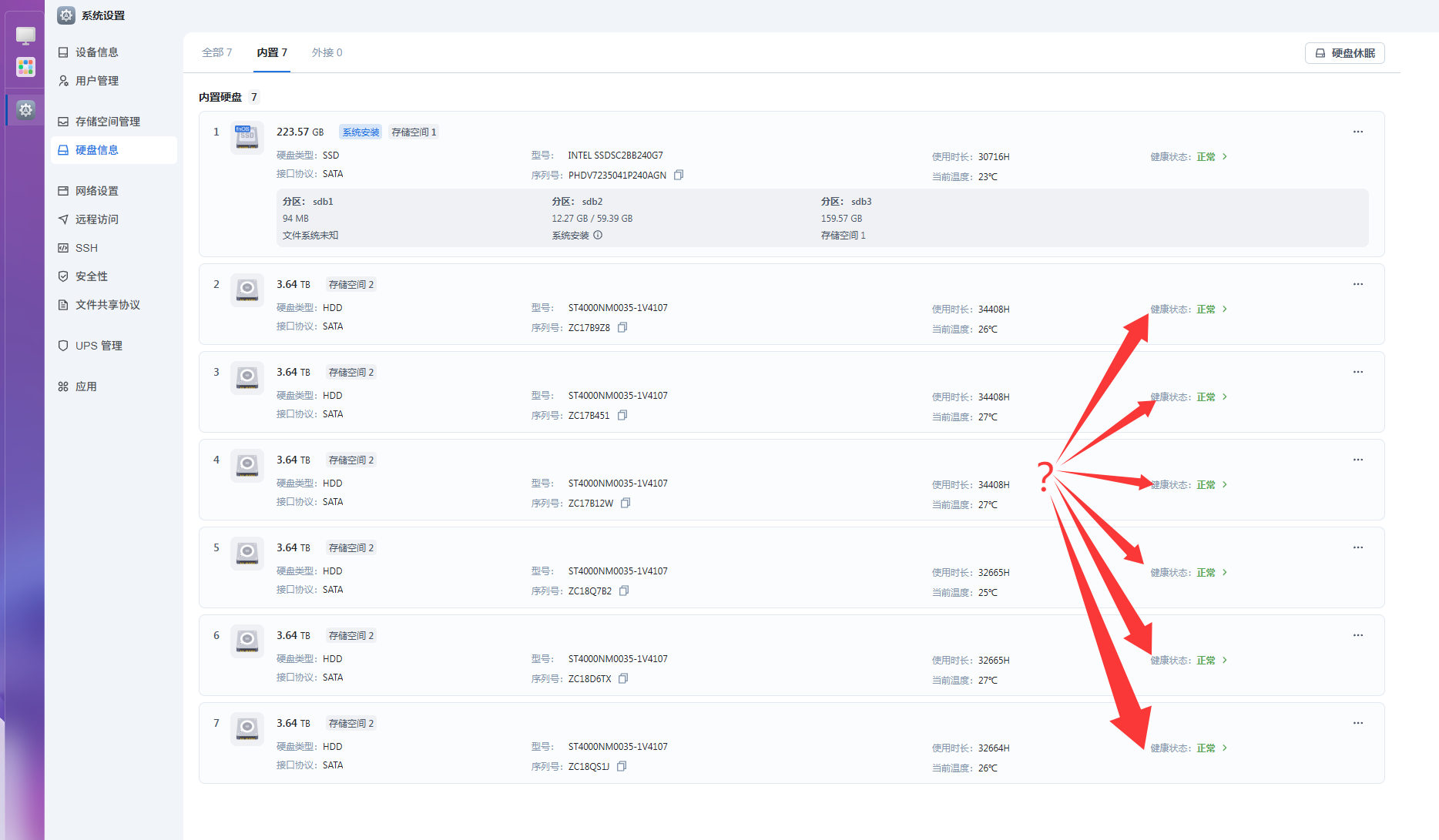The image size is (1439, 840).
Task: Open more options for disk 3
Action: [x=1358, y=372]
